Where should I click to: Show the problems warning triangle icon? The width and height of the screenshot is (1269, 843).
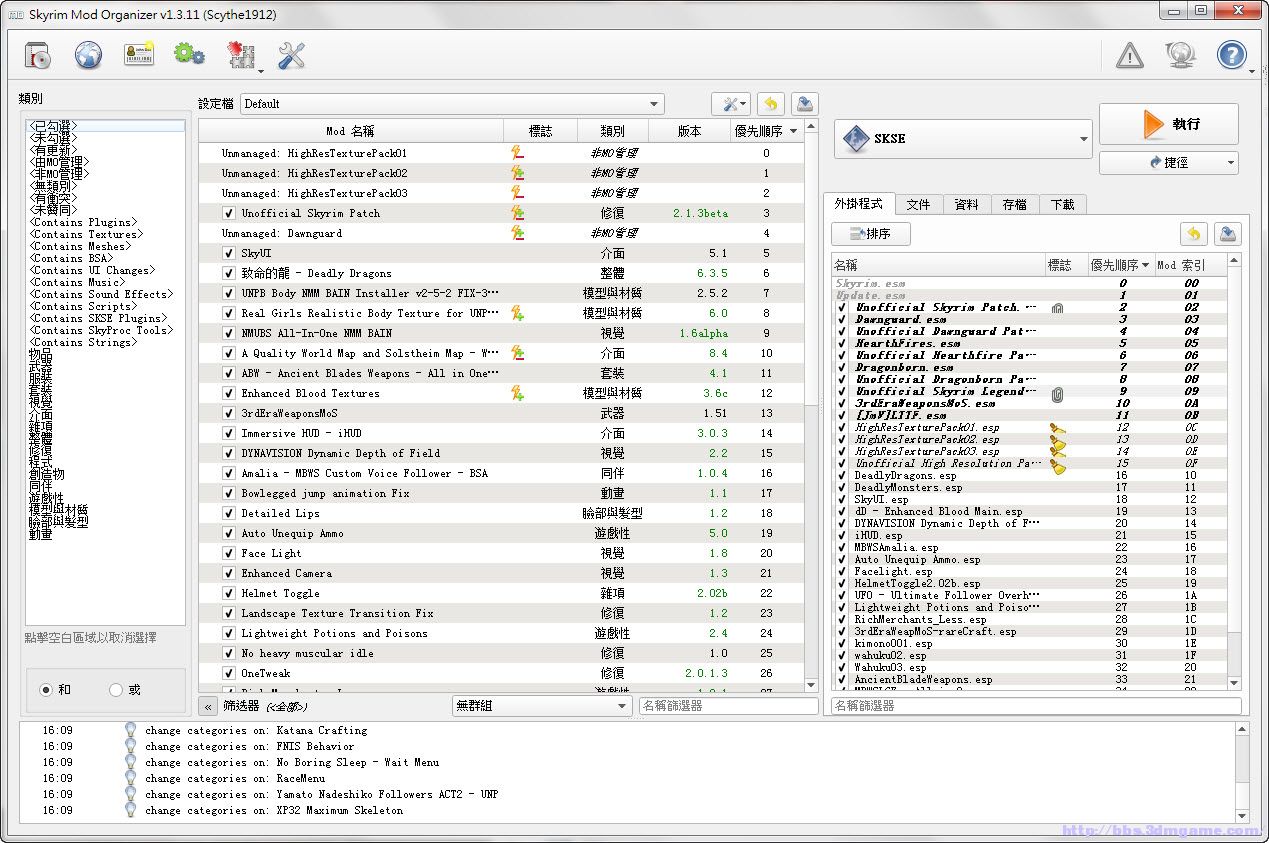tap(1129, 55)
